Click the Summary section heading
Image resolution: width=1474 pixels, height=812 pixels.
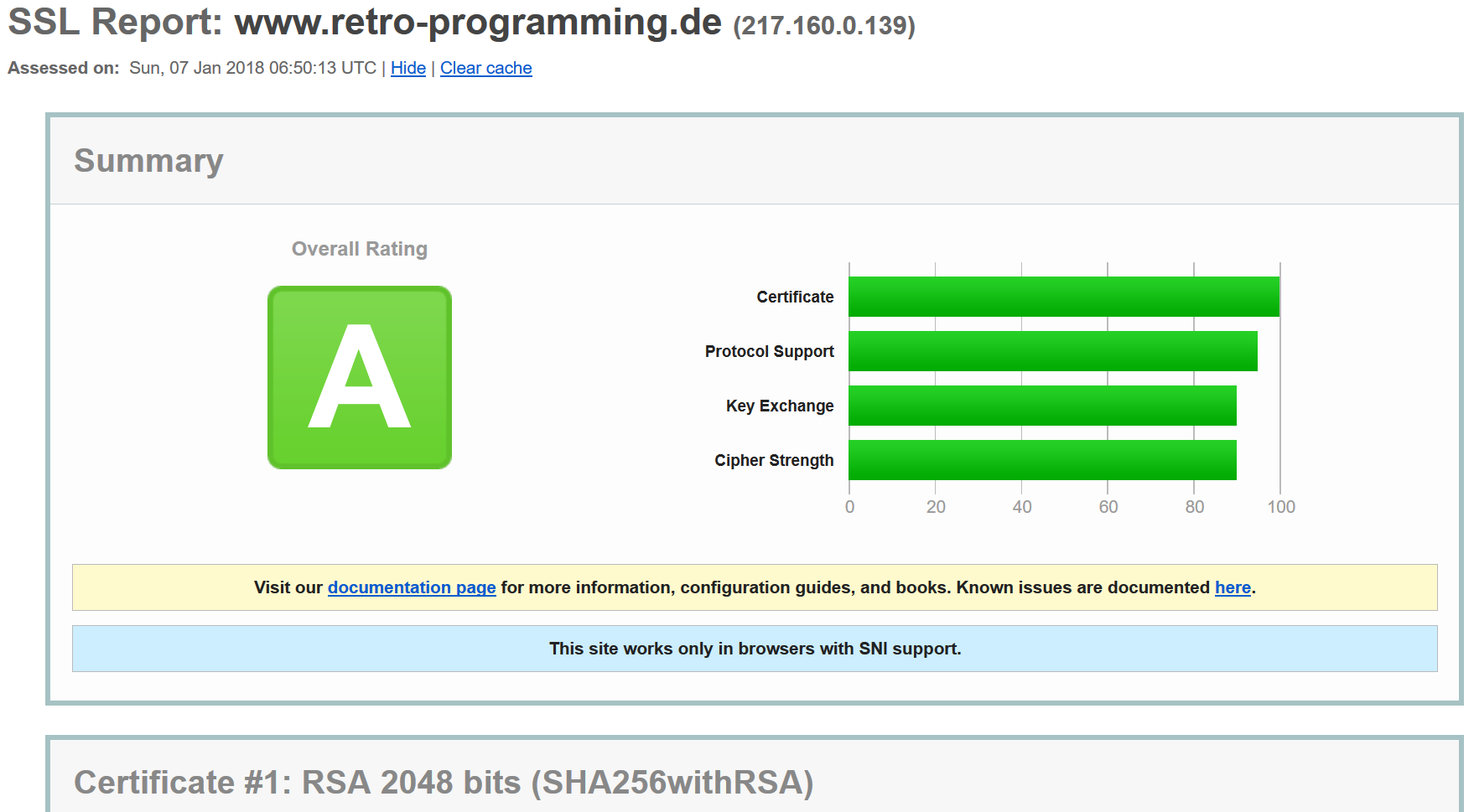click(148, 161)
